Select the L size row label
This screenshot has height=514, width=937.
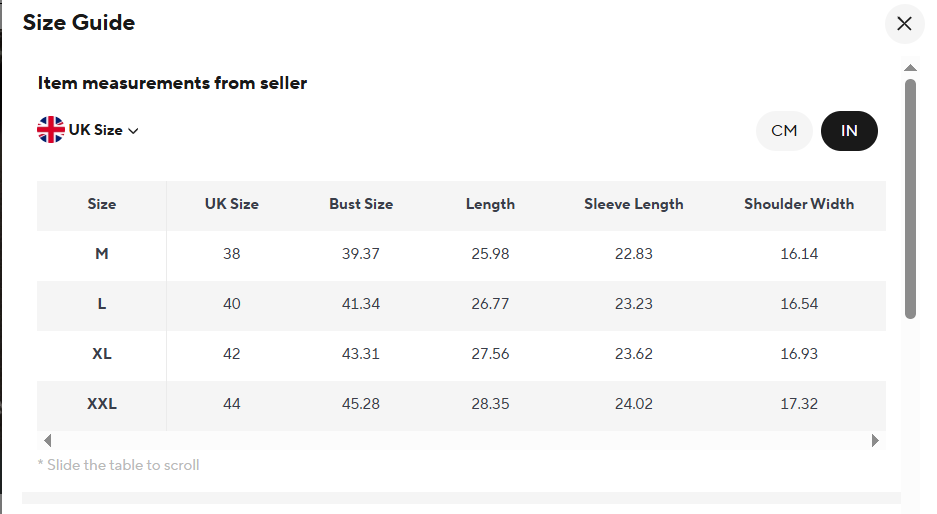coord(102,304)
